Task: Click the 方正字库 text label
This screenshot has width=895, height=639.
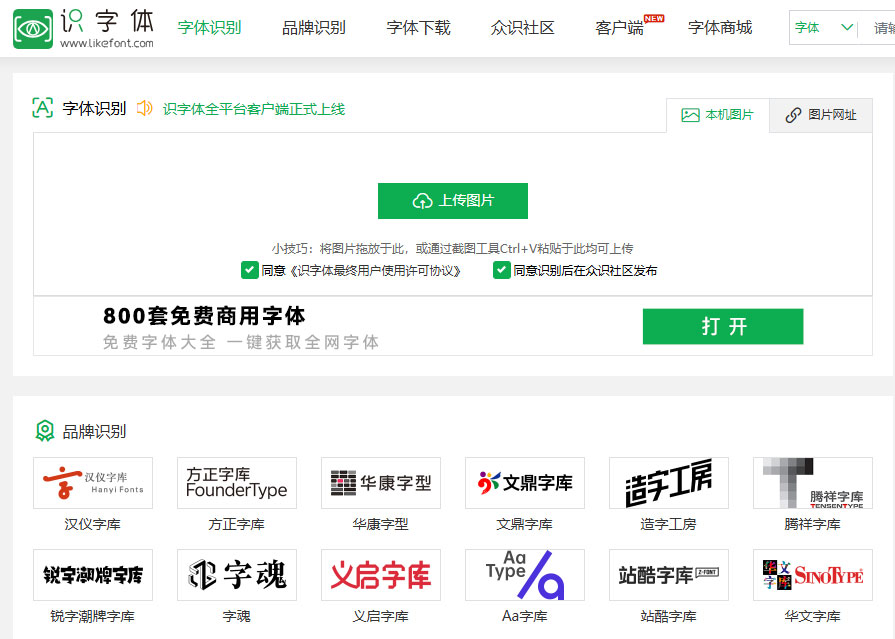Action: 236,524
